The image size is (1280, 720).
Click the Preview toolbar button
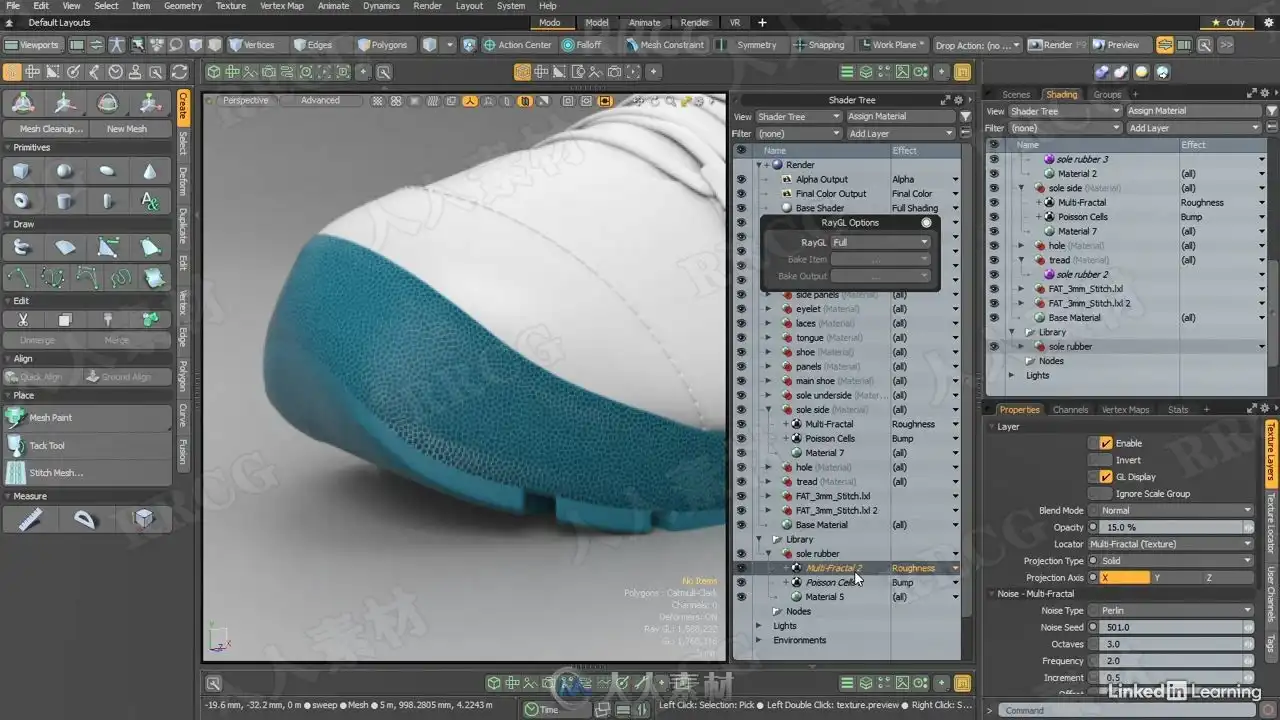click(1116, 45)
